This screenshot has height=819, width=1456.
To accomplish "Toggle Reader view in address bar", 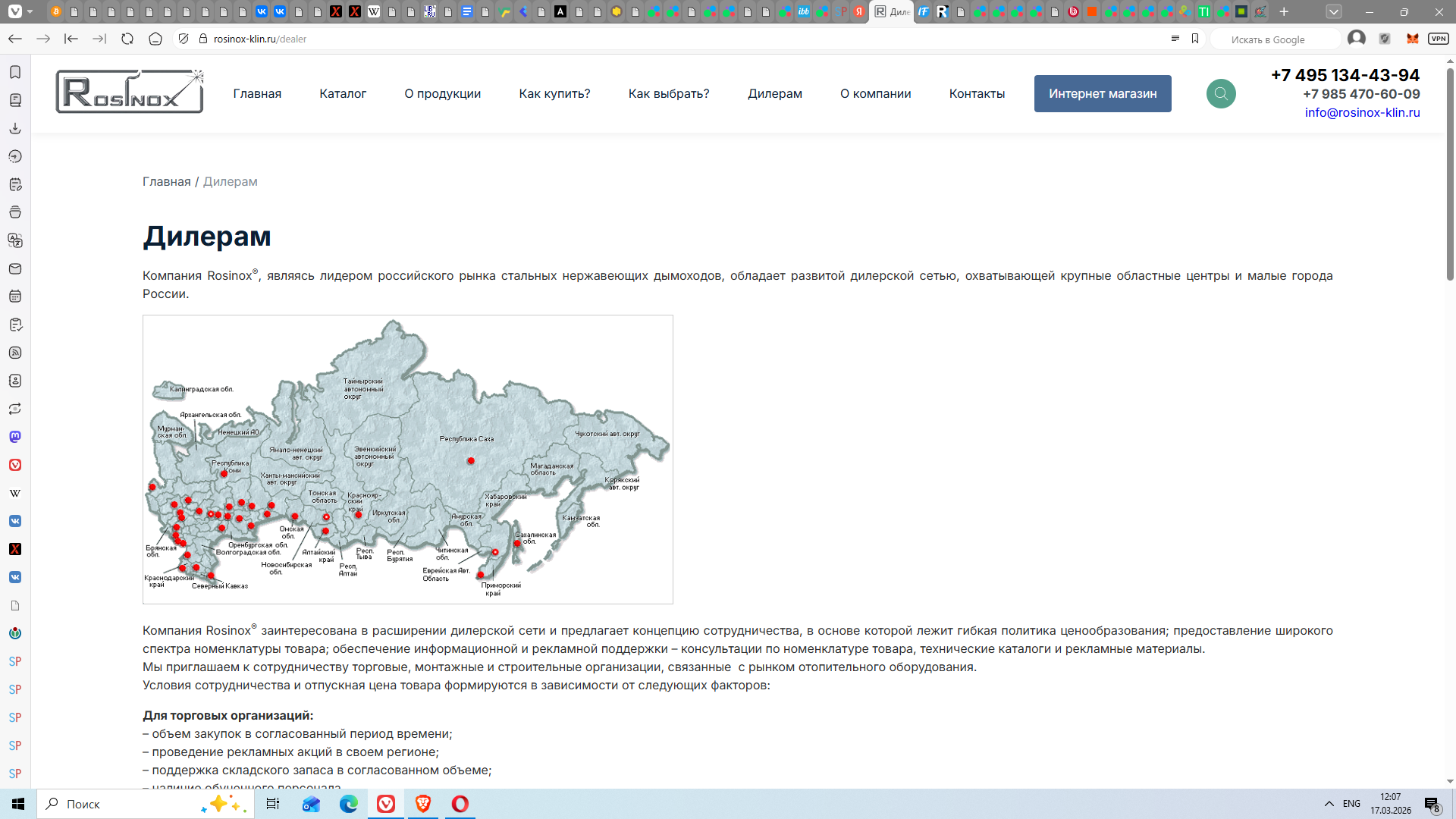I will coord(1175,39).
